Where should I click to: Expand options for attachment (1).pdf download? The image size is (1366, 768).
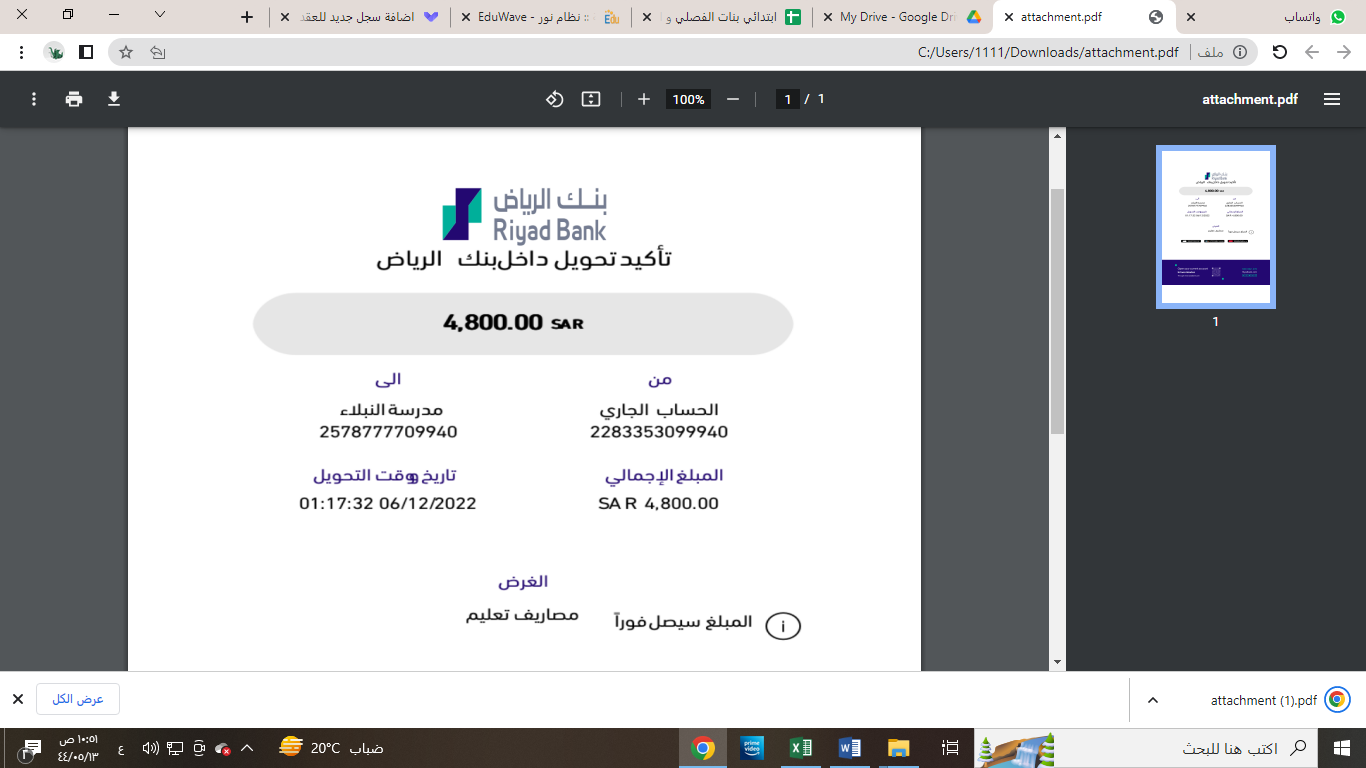coord(1152,700)
